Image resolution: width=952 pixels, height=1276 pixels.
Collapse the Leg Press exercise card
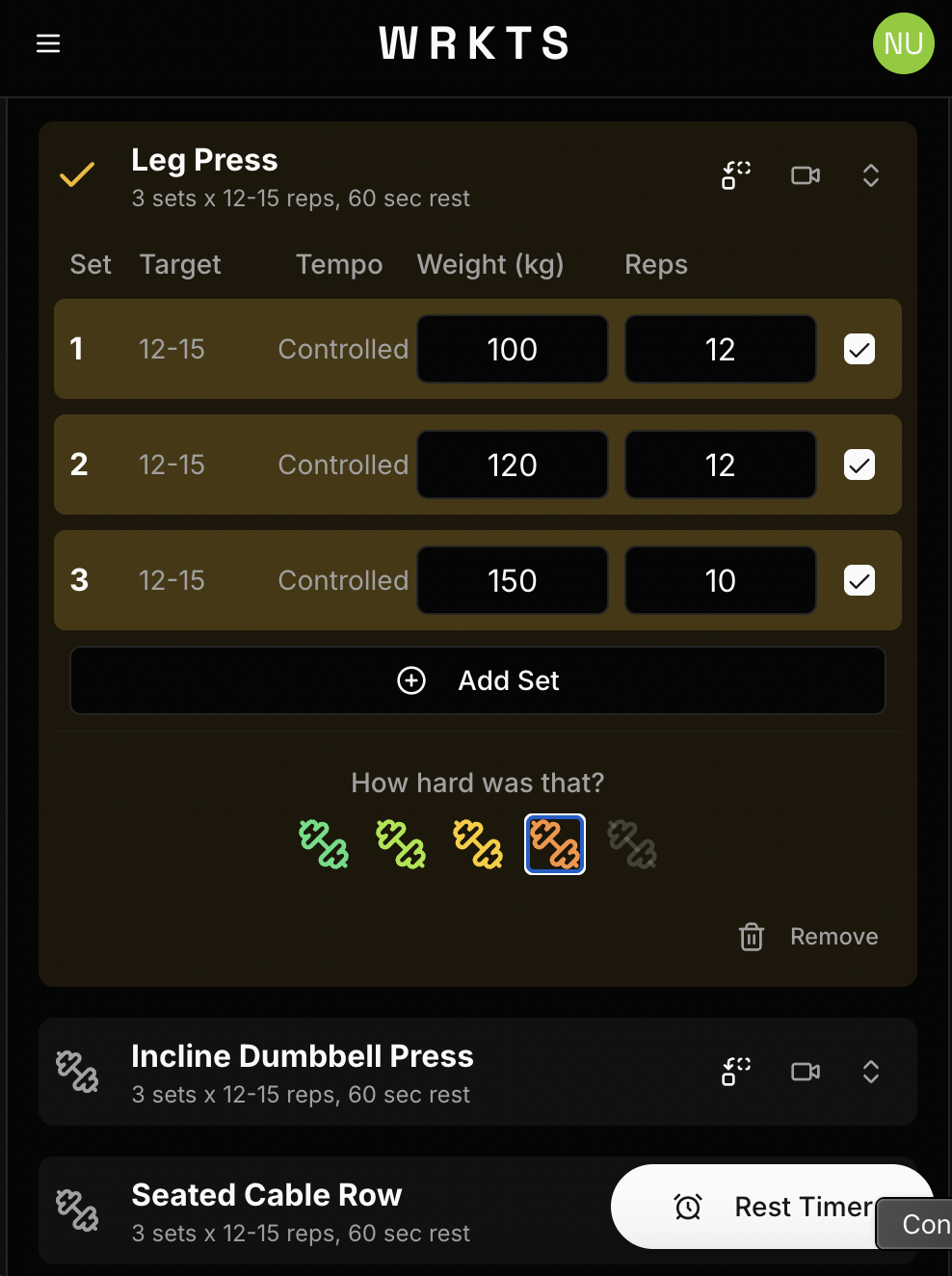(x=870, y=175)
